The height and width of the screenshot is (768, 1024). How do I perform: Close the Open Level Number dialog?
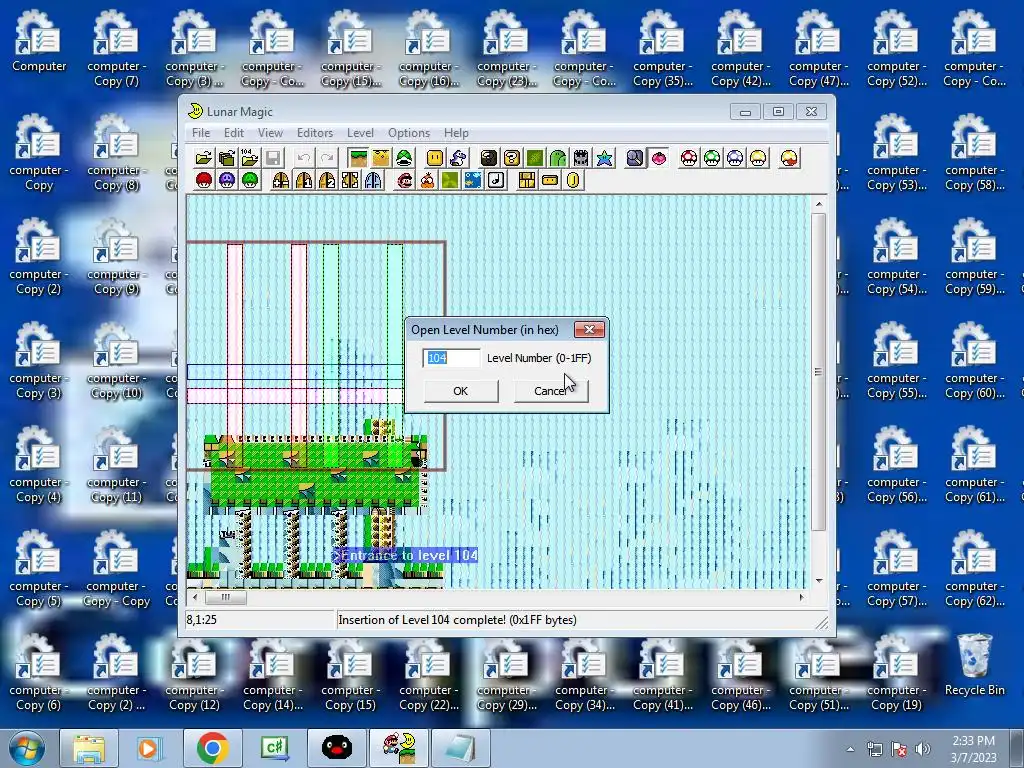[x=589, y=329]
